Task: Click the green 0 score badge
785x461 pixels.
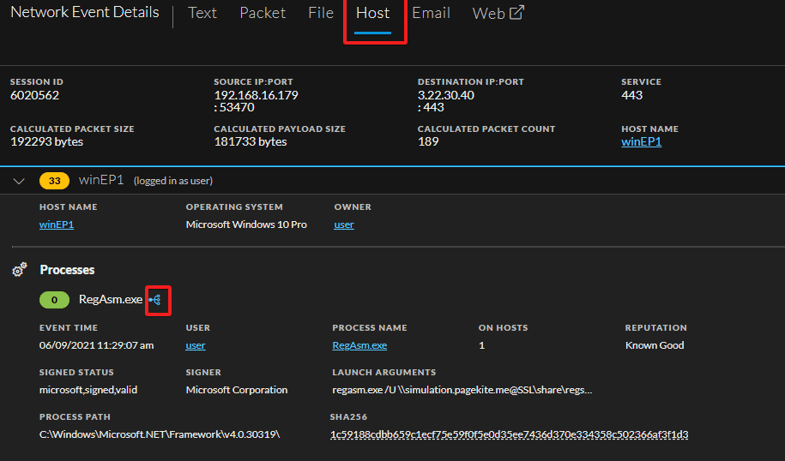Action: (53, 299)
